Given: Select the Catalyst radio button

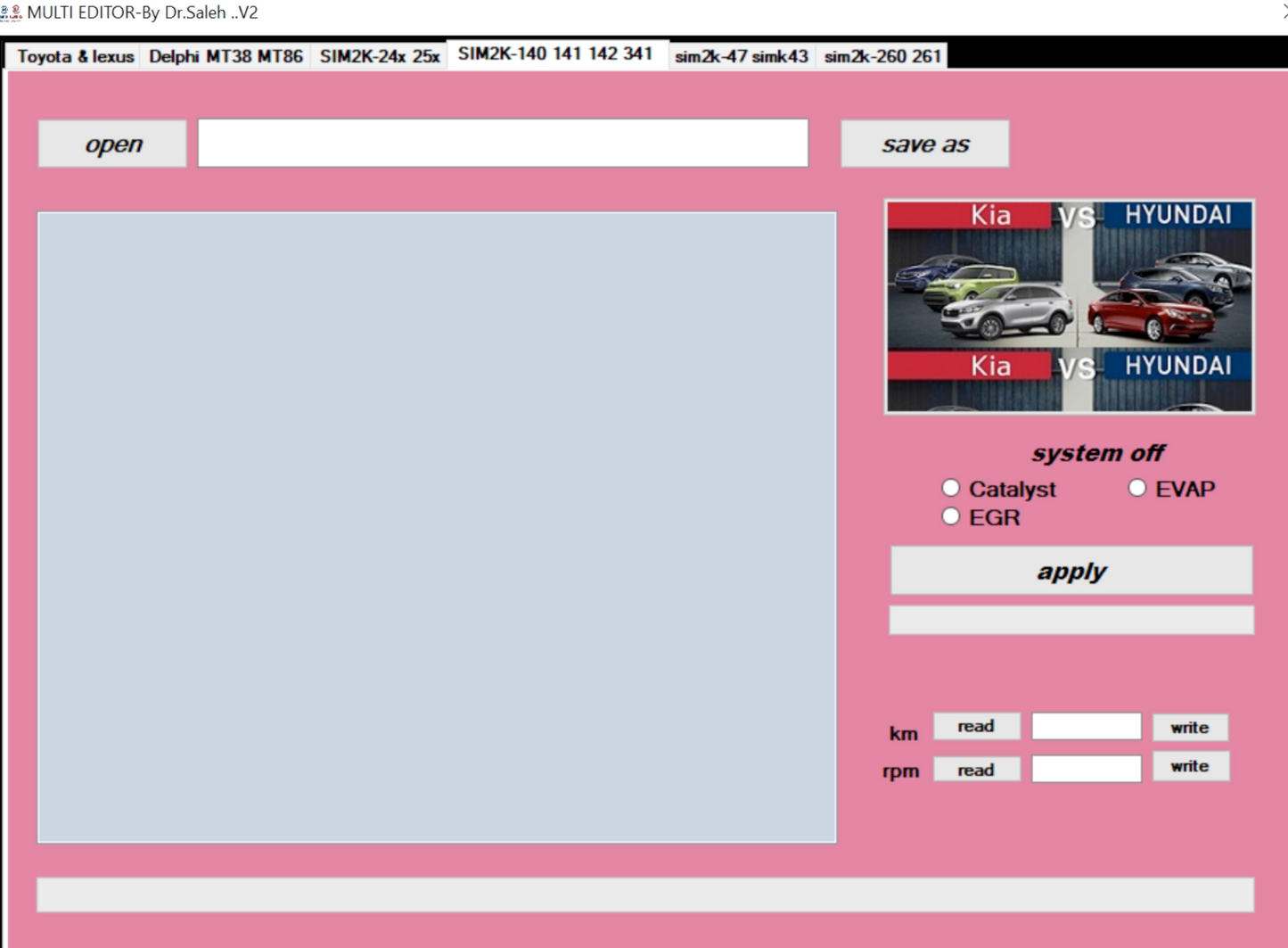Looking at the screenshot, I should 951,488.
